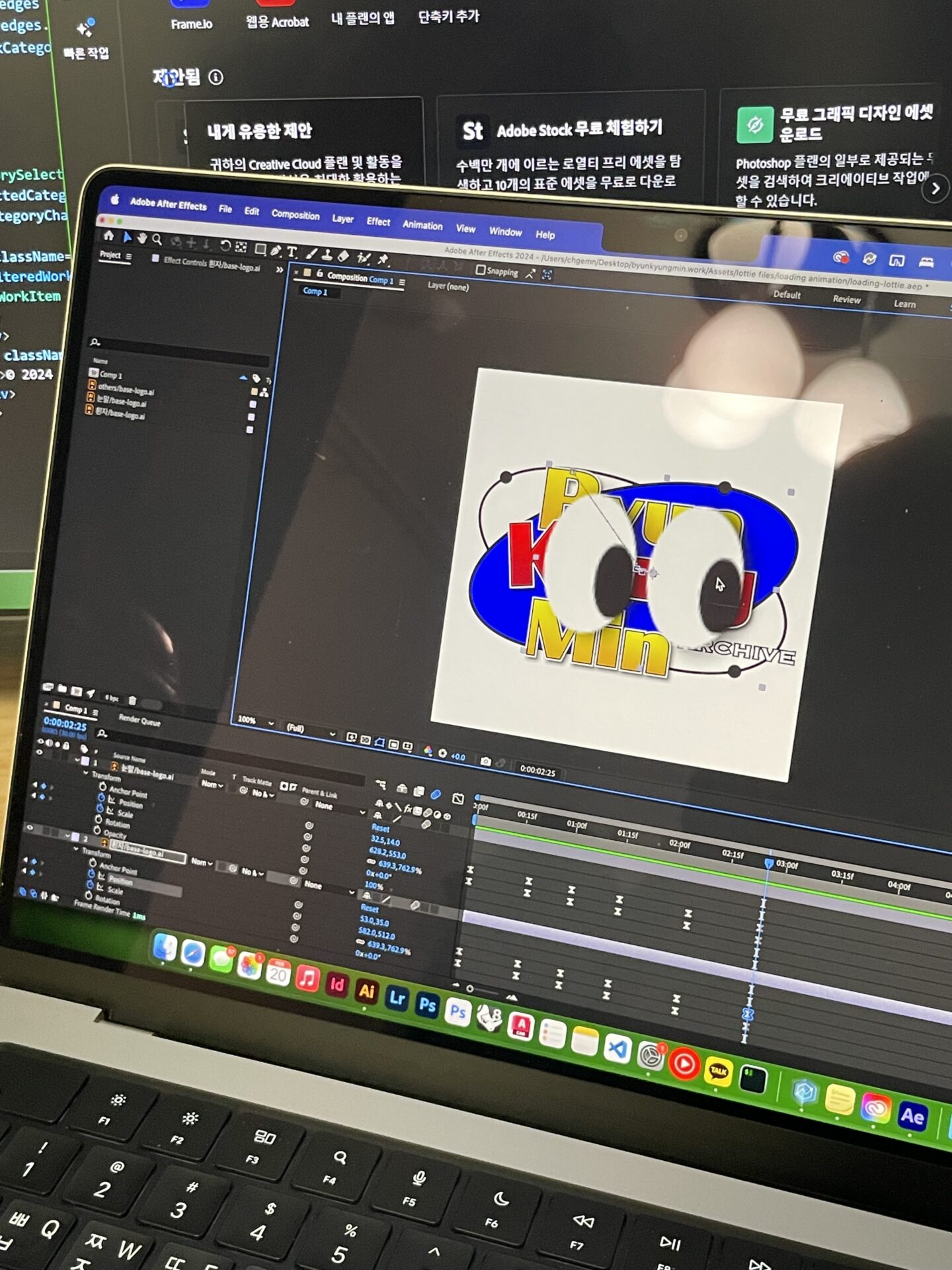Click the timeline zoom slider at the bottom
The height and width of the screenshot is (1270, 952).
490,991
